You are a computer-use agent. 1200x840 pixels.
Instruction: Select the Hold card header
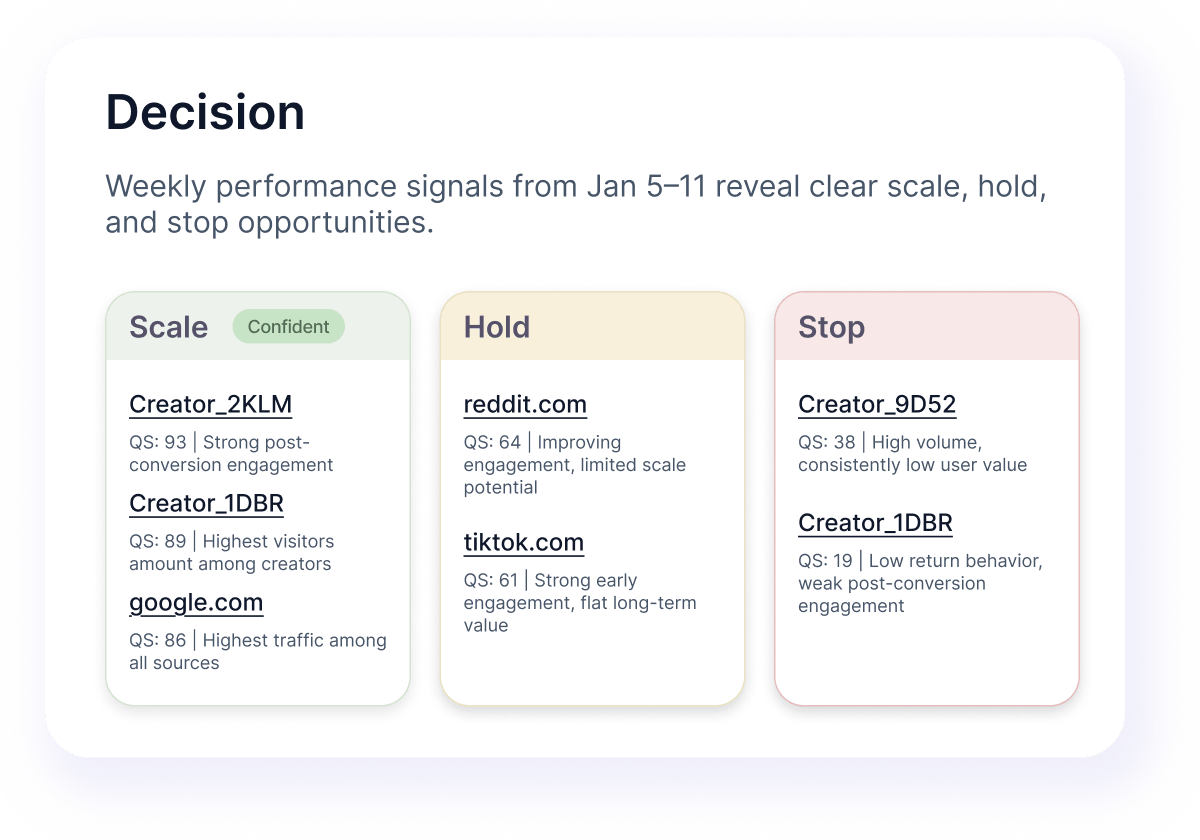(497, 327)
